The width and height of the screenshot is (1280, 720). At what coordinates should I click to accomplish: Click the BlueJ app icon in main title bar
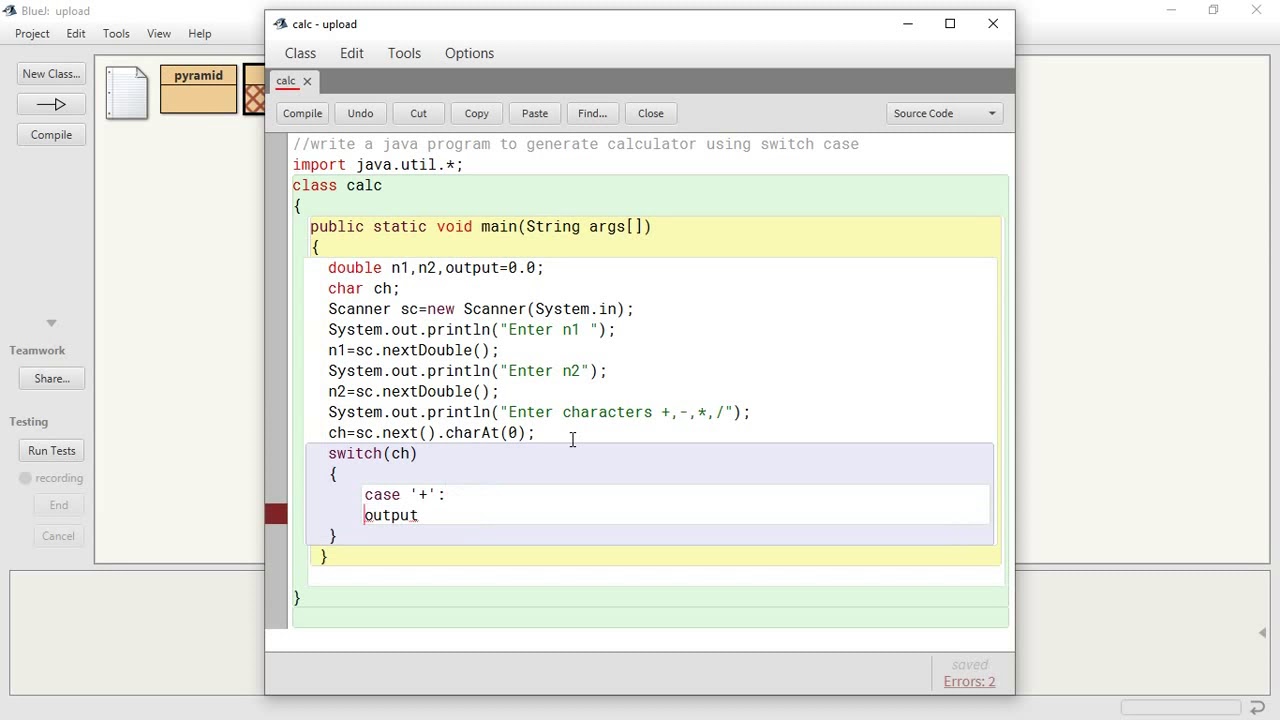coord(9,11)
